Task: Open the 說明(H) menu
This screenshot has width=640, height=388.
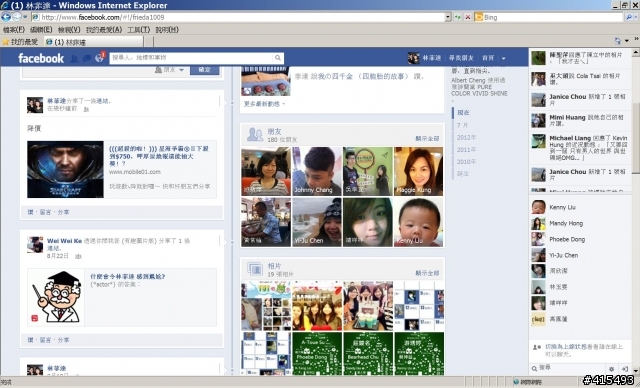Action: 167,30
